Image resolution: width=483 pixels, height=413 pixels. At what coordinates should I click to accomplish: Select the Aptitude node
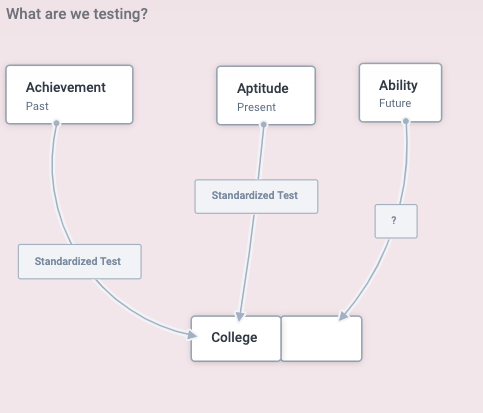[266, 96]
